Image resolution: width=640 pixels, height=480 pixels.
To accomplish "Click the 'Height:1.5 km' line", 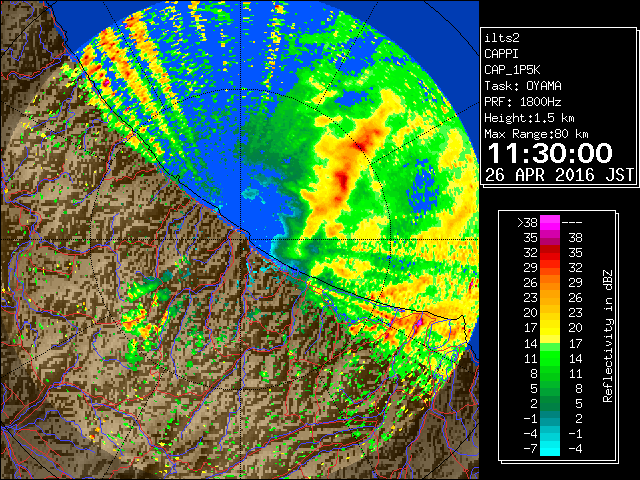I will tap(529, 118).
